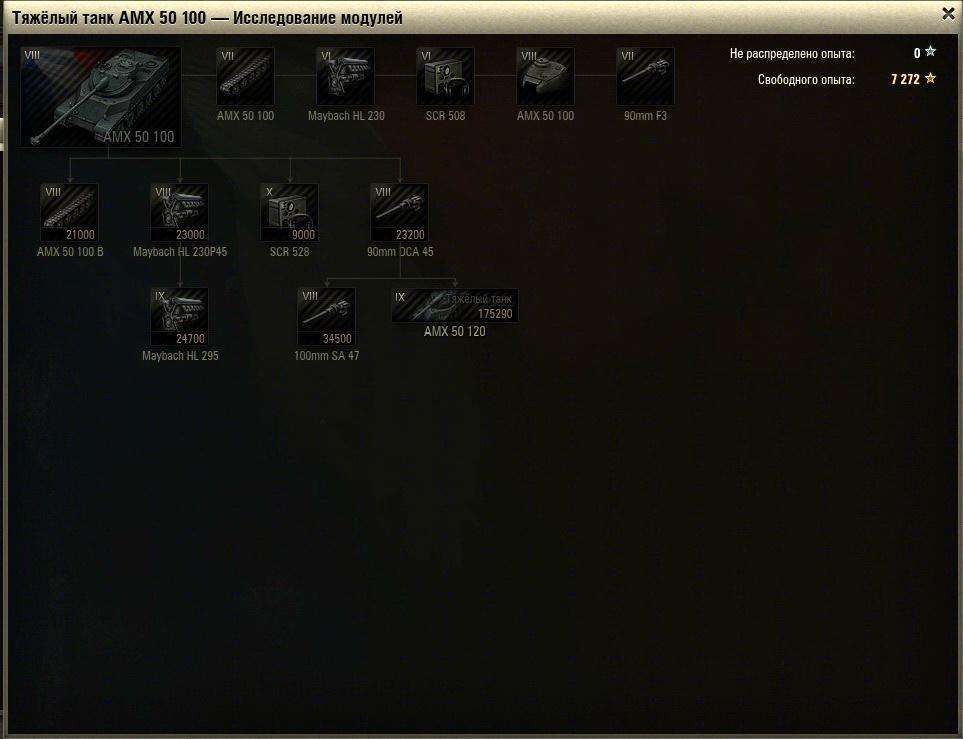Select the '90mm F3' label text
This screenshot has width=963, height=739.
pos(645,115)
